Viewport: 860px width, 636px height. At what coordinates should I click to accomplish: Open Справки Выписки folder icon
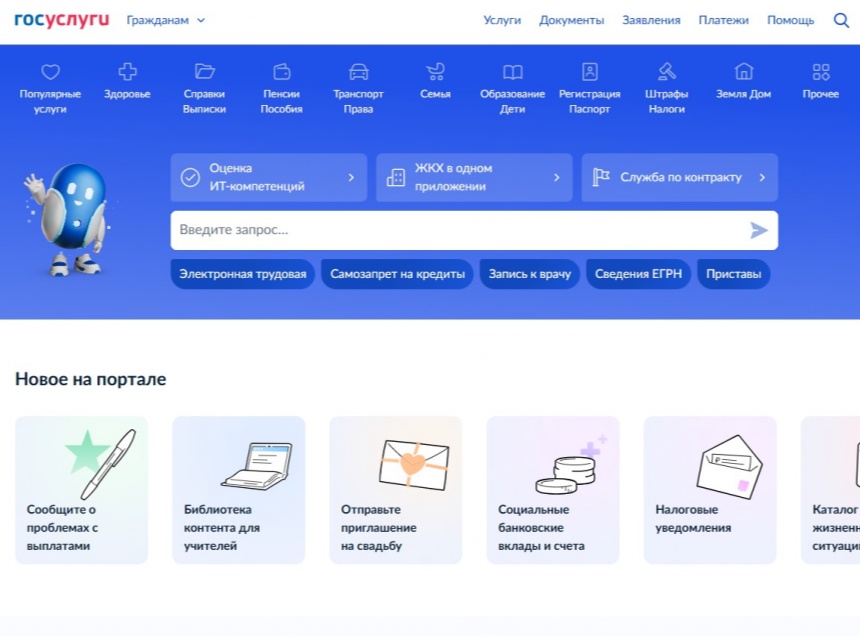(204, 72)
